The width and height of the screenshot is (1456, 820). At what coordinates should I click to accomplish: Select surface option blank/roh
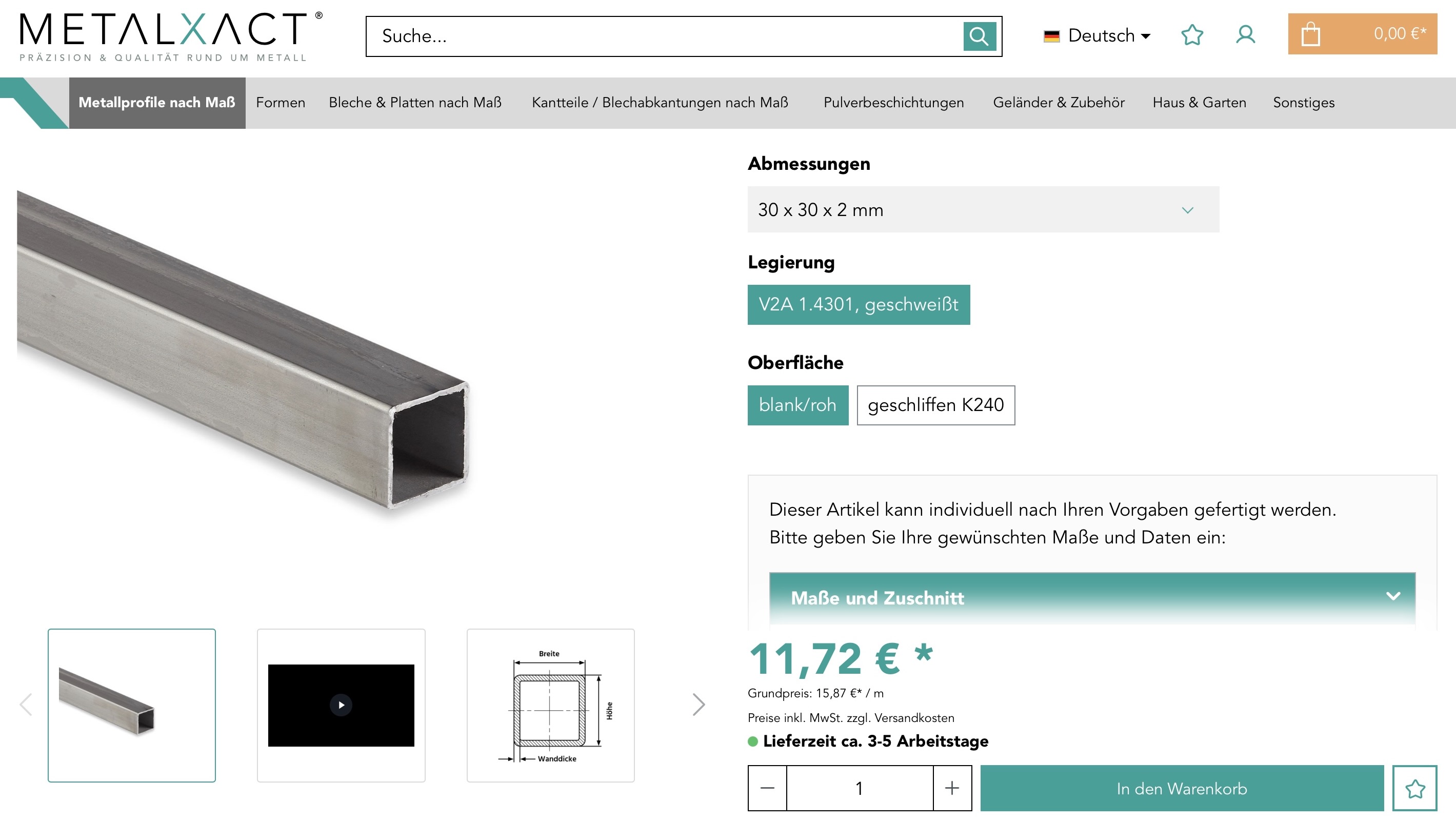click(797, 405)
